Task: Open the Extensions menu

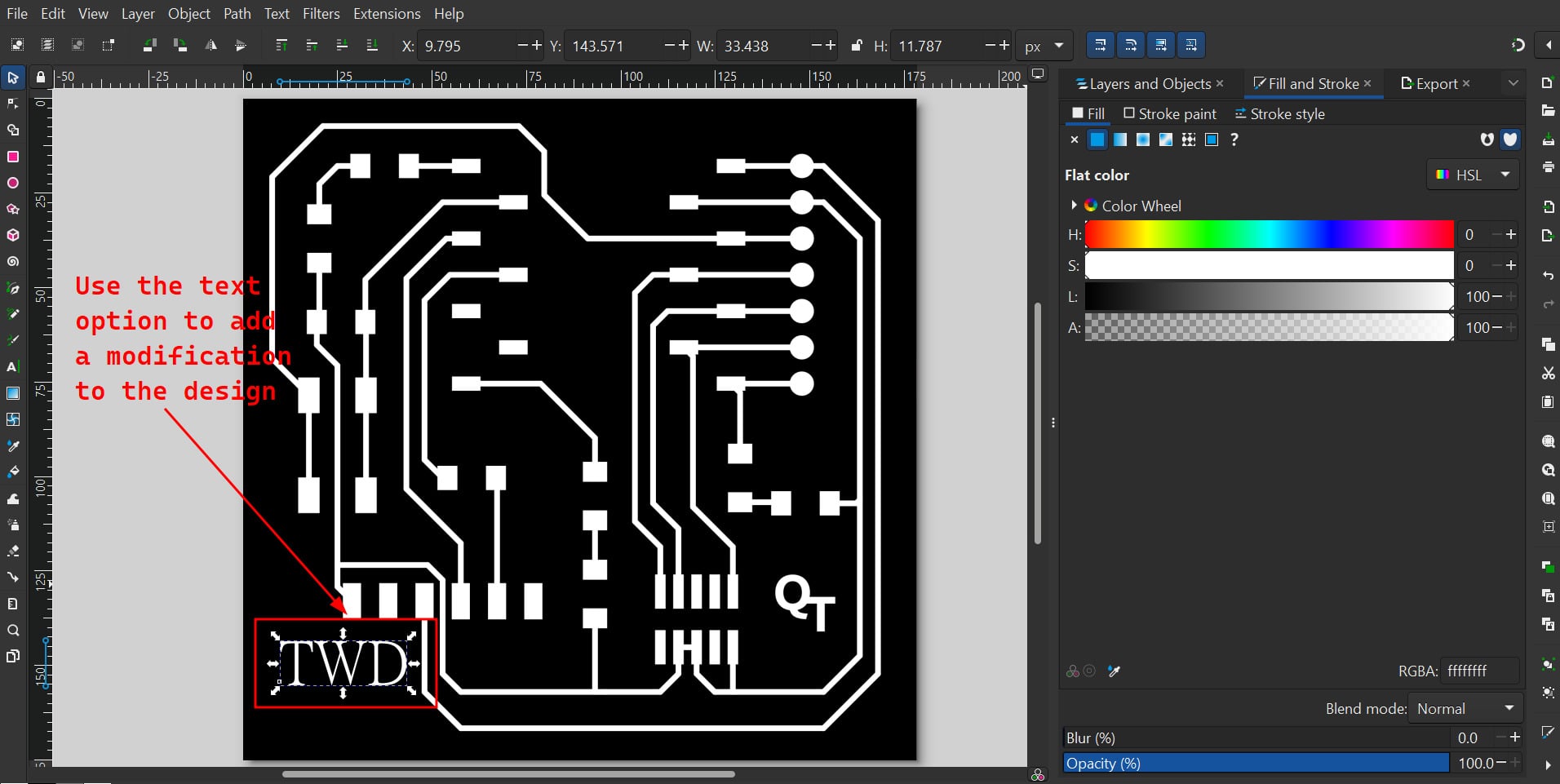Action: [387, 14]
